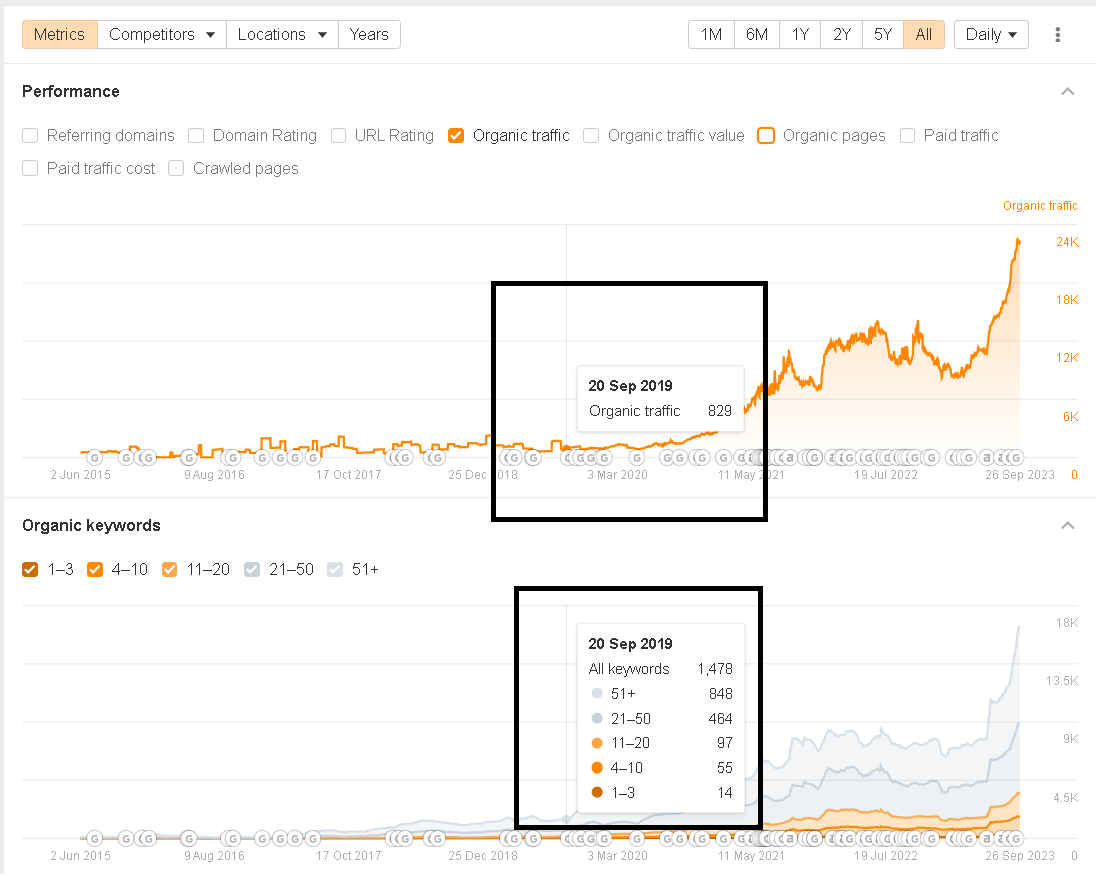This screenshot has height=876, width=1096.
Task: Uncheck the Organic traffic metric
Action: (x=456, y=136)
